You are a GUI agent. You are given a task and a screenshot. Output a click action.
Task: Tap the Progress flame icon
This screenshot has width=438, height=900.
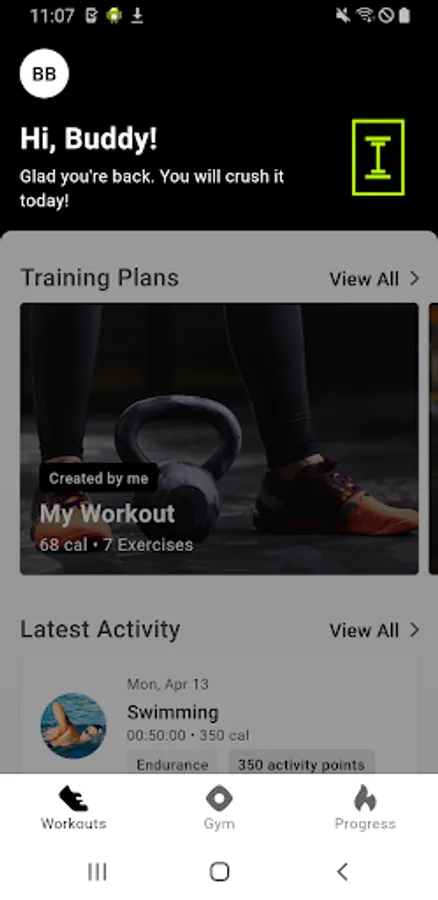(x=365, y=798)
